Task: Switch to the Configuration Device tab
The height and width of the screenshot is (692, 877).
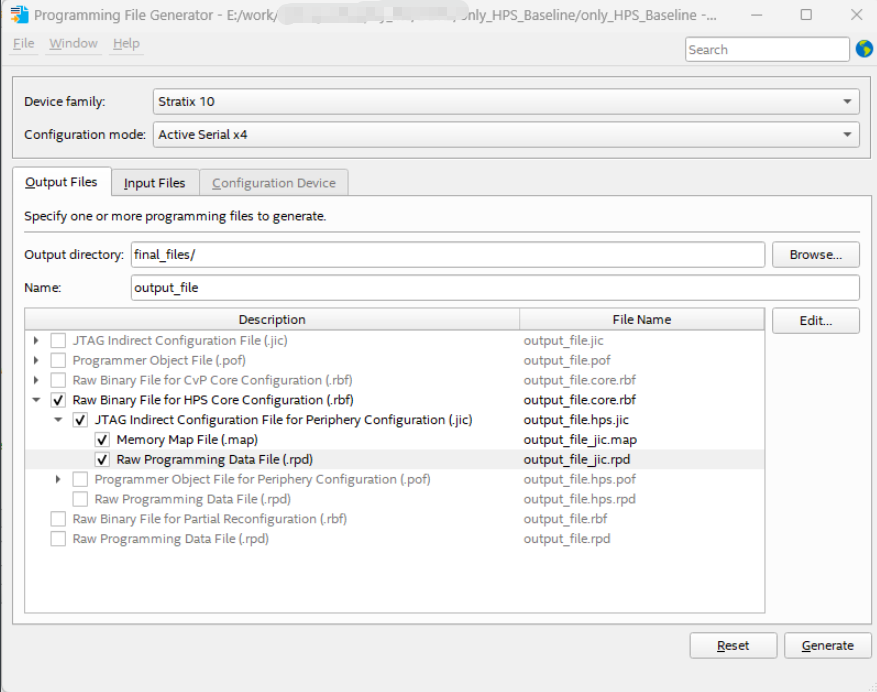Action: point(274,183)
